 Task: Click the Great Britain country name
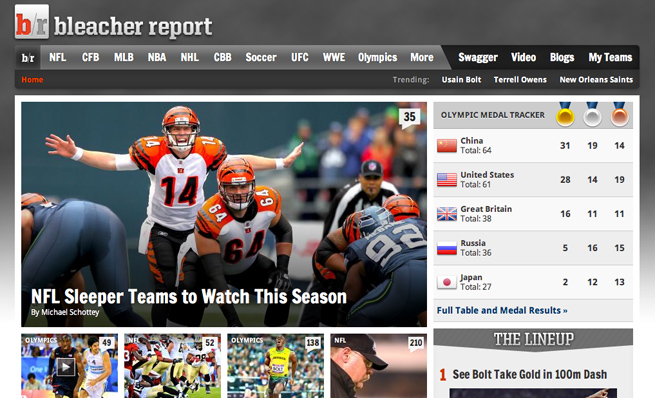tap(486, 209)
